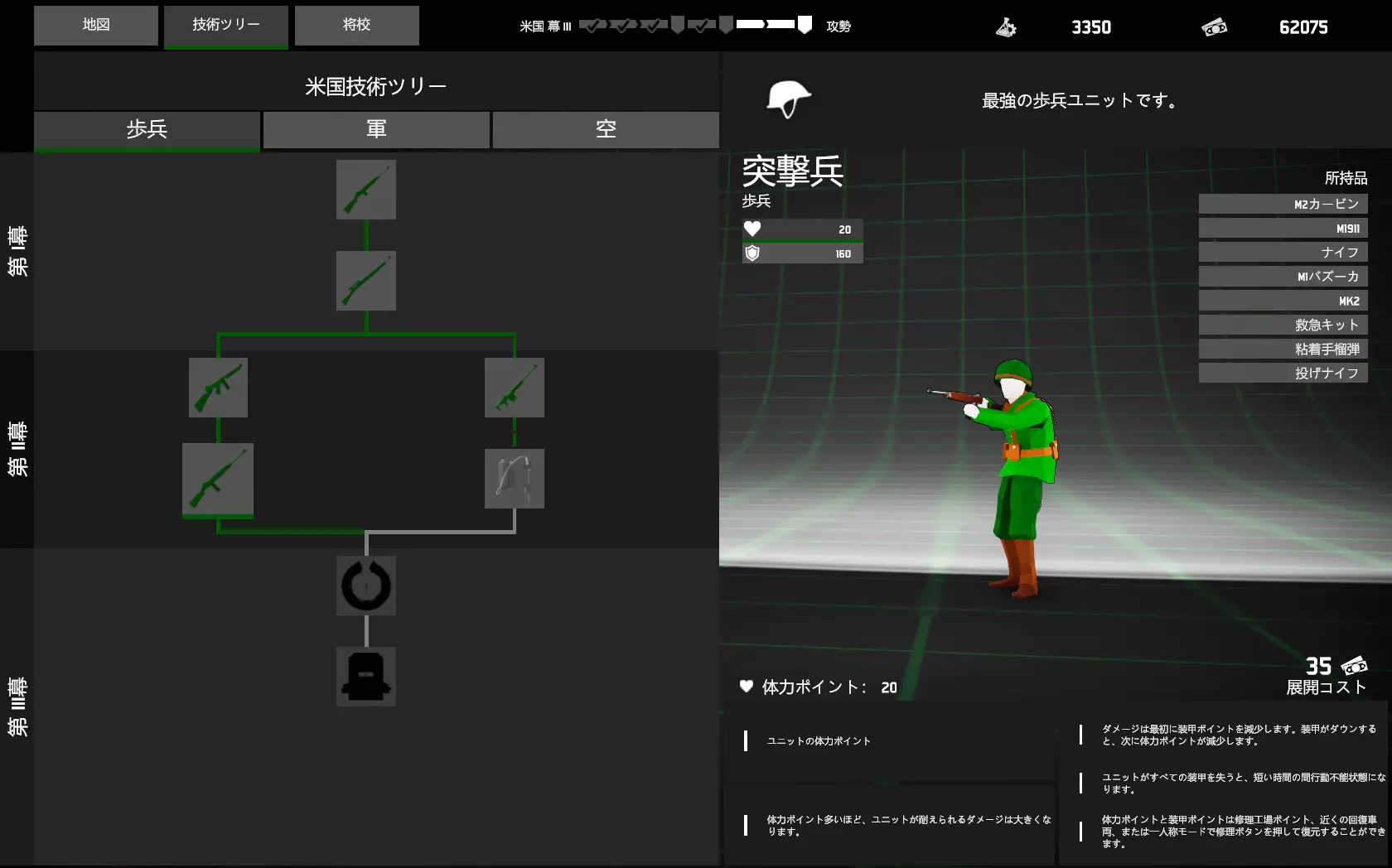Select ナイフ equipment item

click(1283, 253)
